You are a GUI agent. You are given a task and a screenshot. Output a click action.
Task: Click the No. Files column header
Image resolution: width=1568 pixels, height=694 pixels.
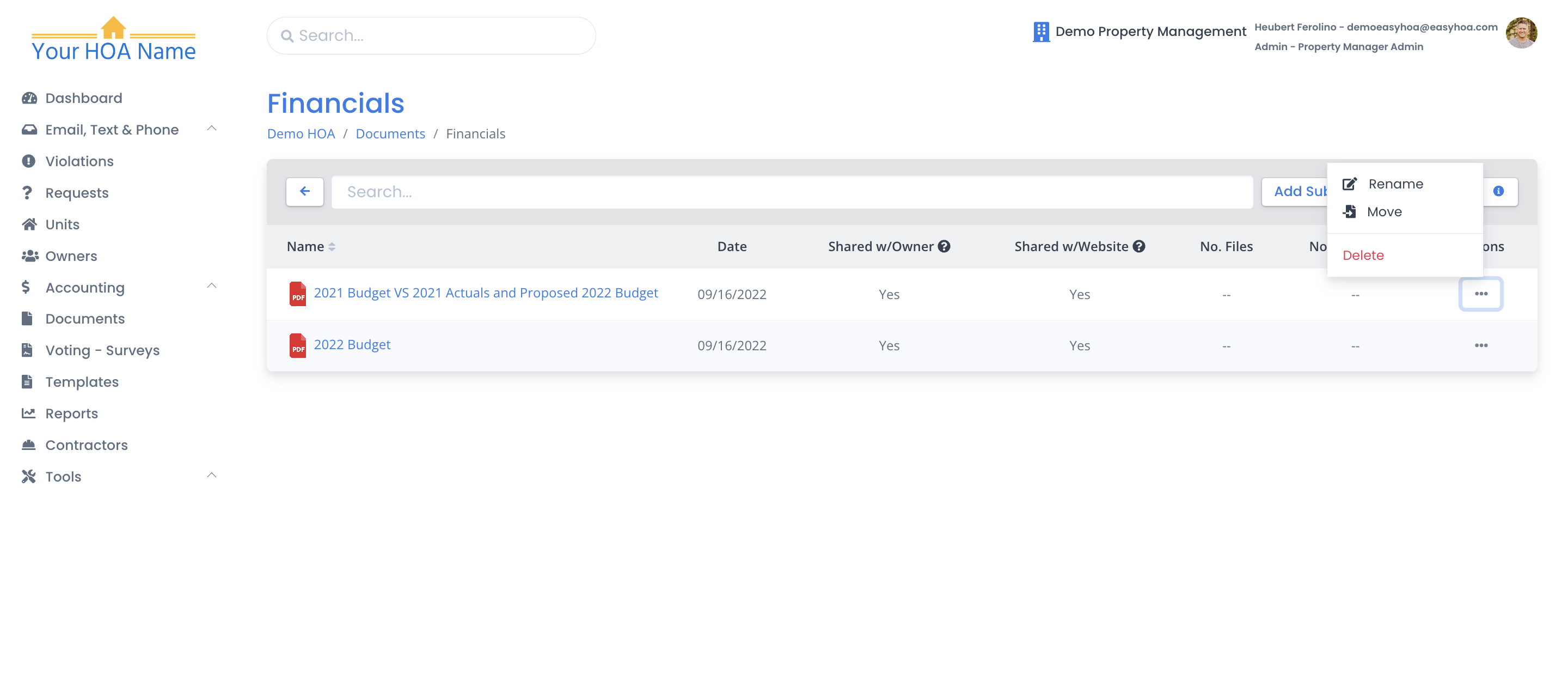pos(1226,247)
